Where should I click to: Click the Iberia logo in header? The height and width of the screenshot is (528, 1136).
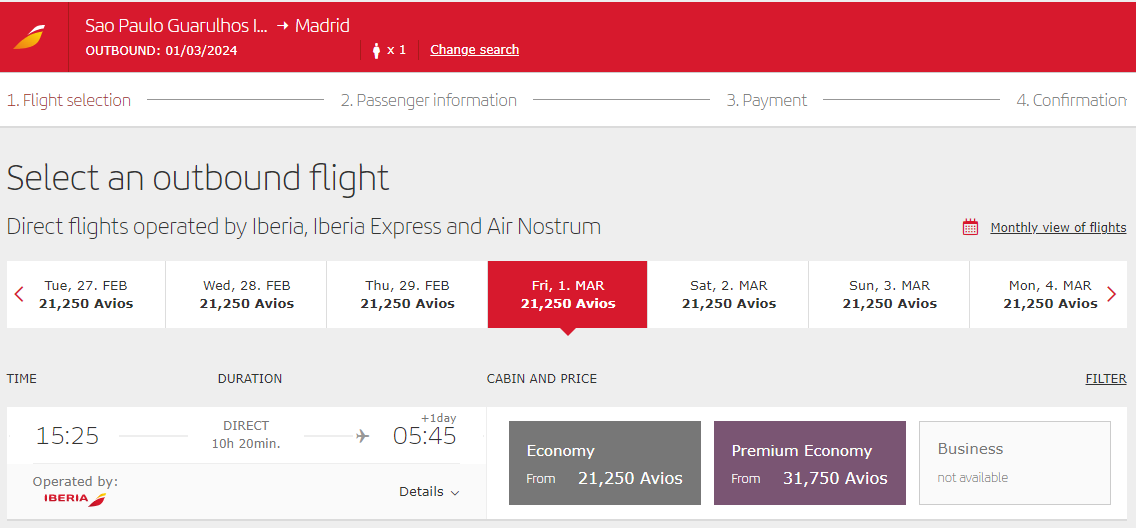coord(28,37)
